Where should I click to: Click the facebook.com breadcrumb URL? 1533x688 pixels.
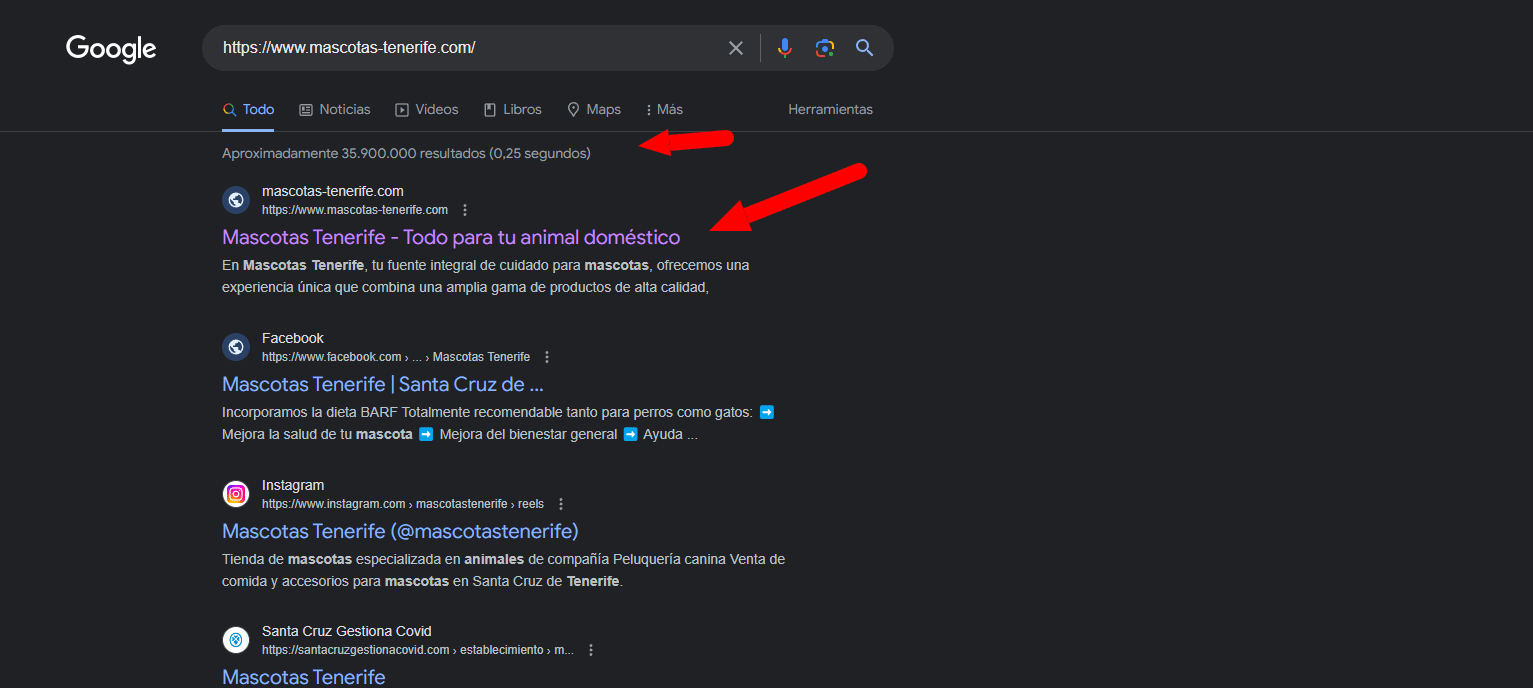point(396,357)
